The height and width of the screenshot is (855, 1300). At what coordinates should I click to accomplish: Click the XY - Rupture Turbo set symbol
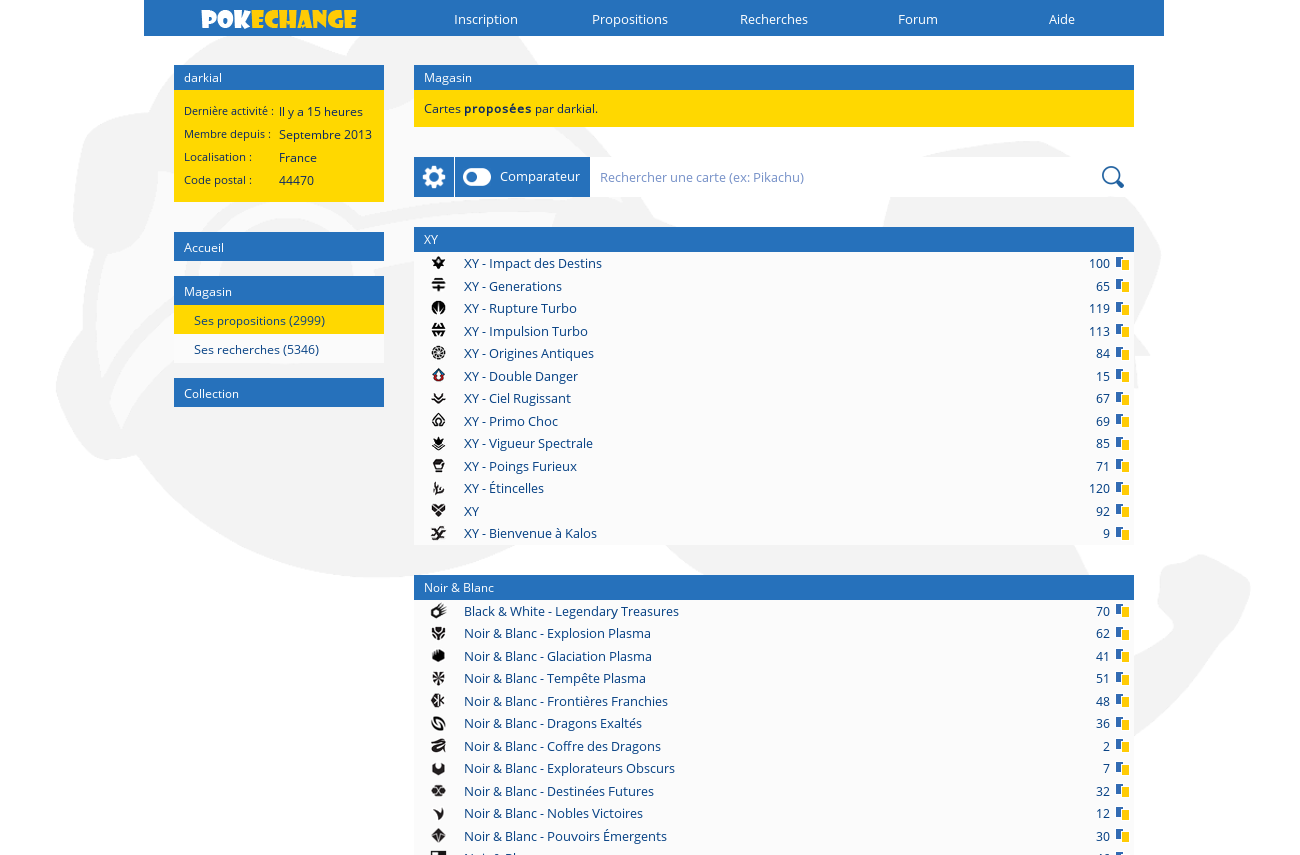click(x=438, y=308)
